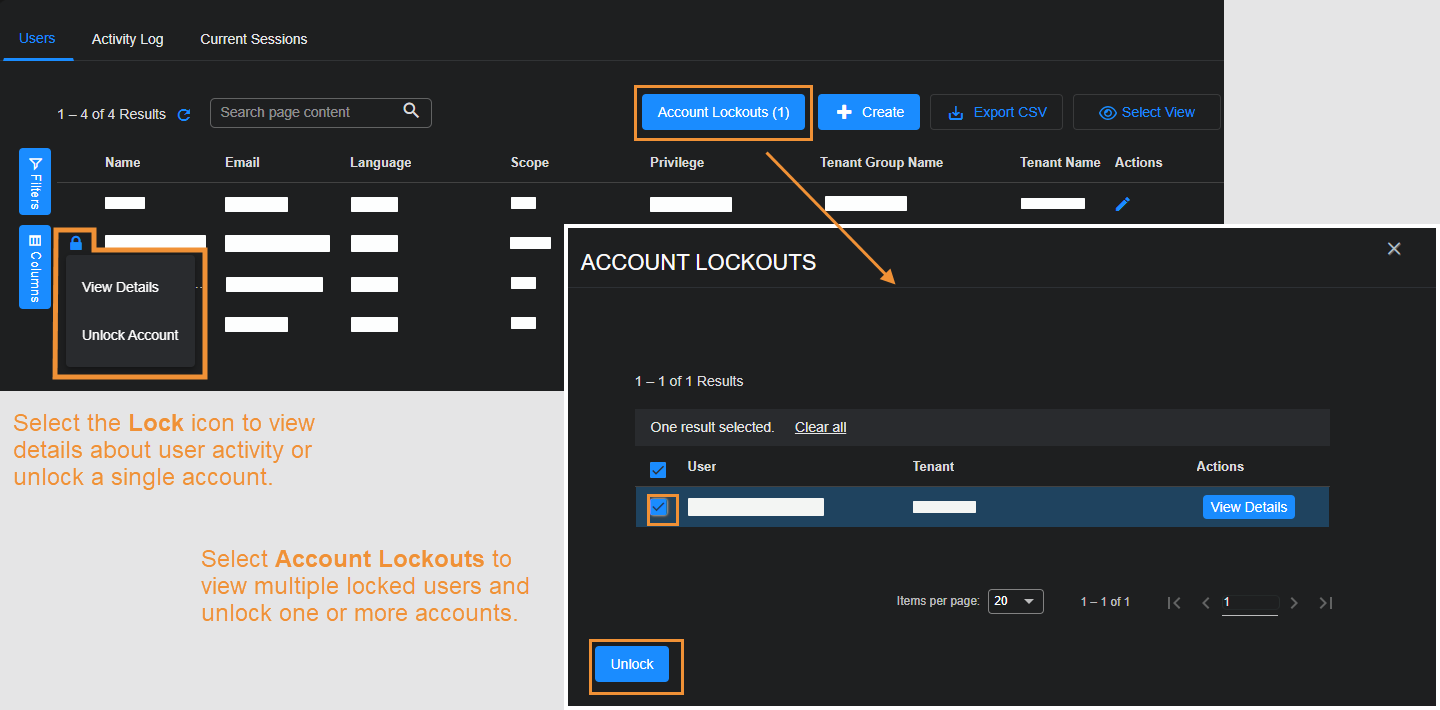Toggle the select-all checkbox in lockouts header

[x=658, y=469]
